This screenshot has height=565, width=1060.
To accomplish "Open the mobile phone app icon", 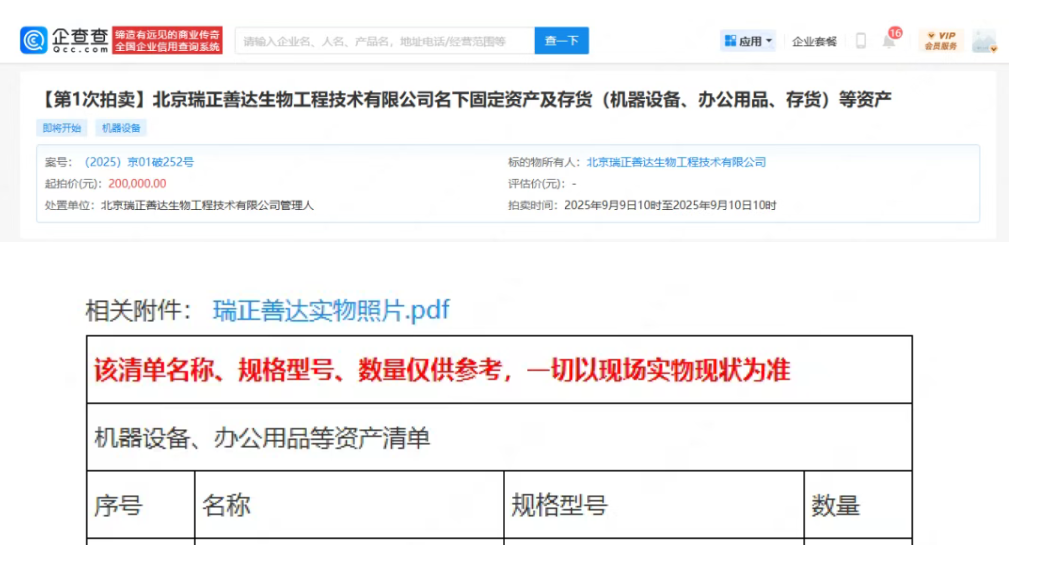I will point(861,41).
